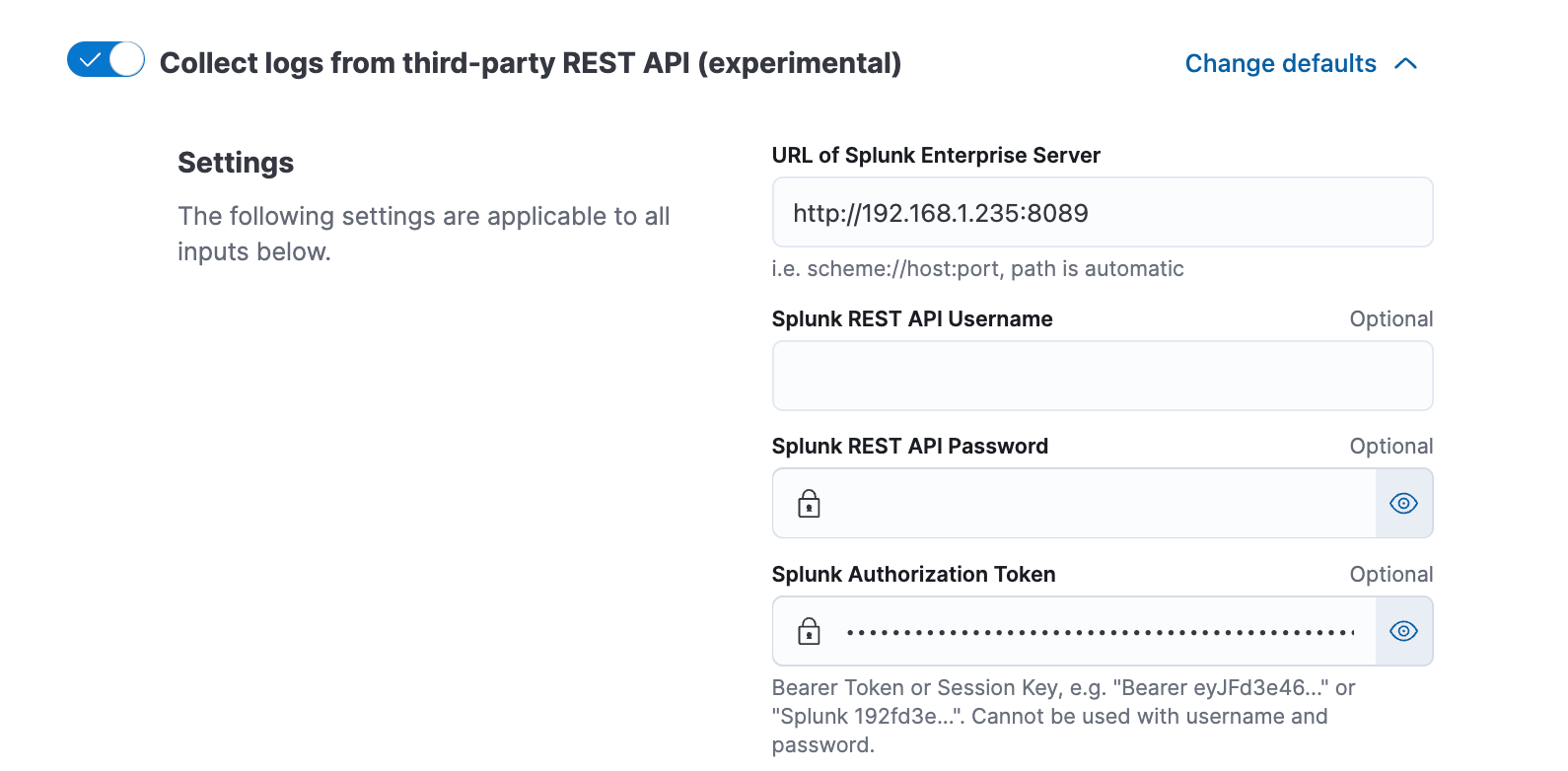Focus the Splunk REST API Username field
This screenshot has height=771, width=1568.
[x=1102, y=376]
